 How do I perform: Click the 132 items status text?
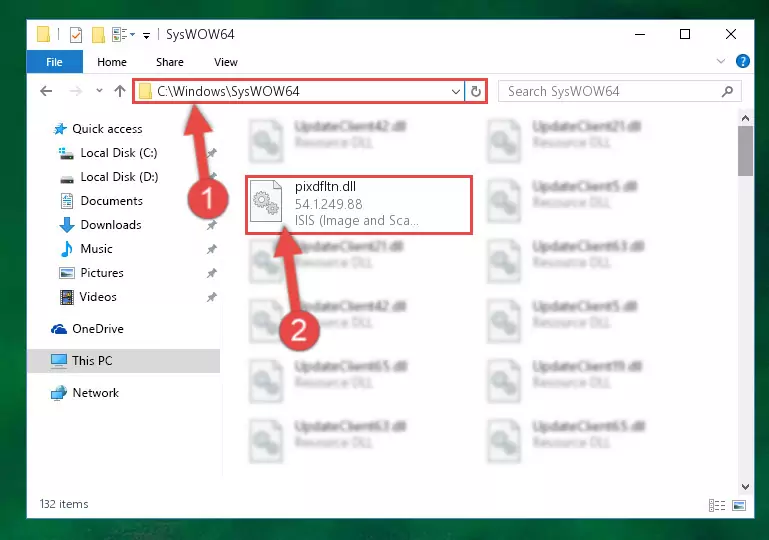point(64,504)
